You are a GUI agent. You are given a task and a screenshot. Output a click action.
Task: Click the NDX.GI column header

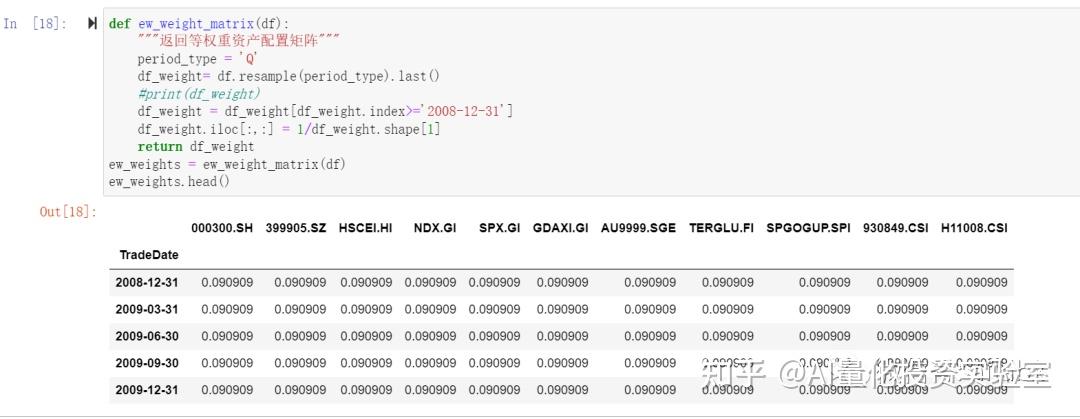click(435, 228)
